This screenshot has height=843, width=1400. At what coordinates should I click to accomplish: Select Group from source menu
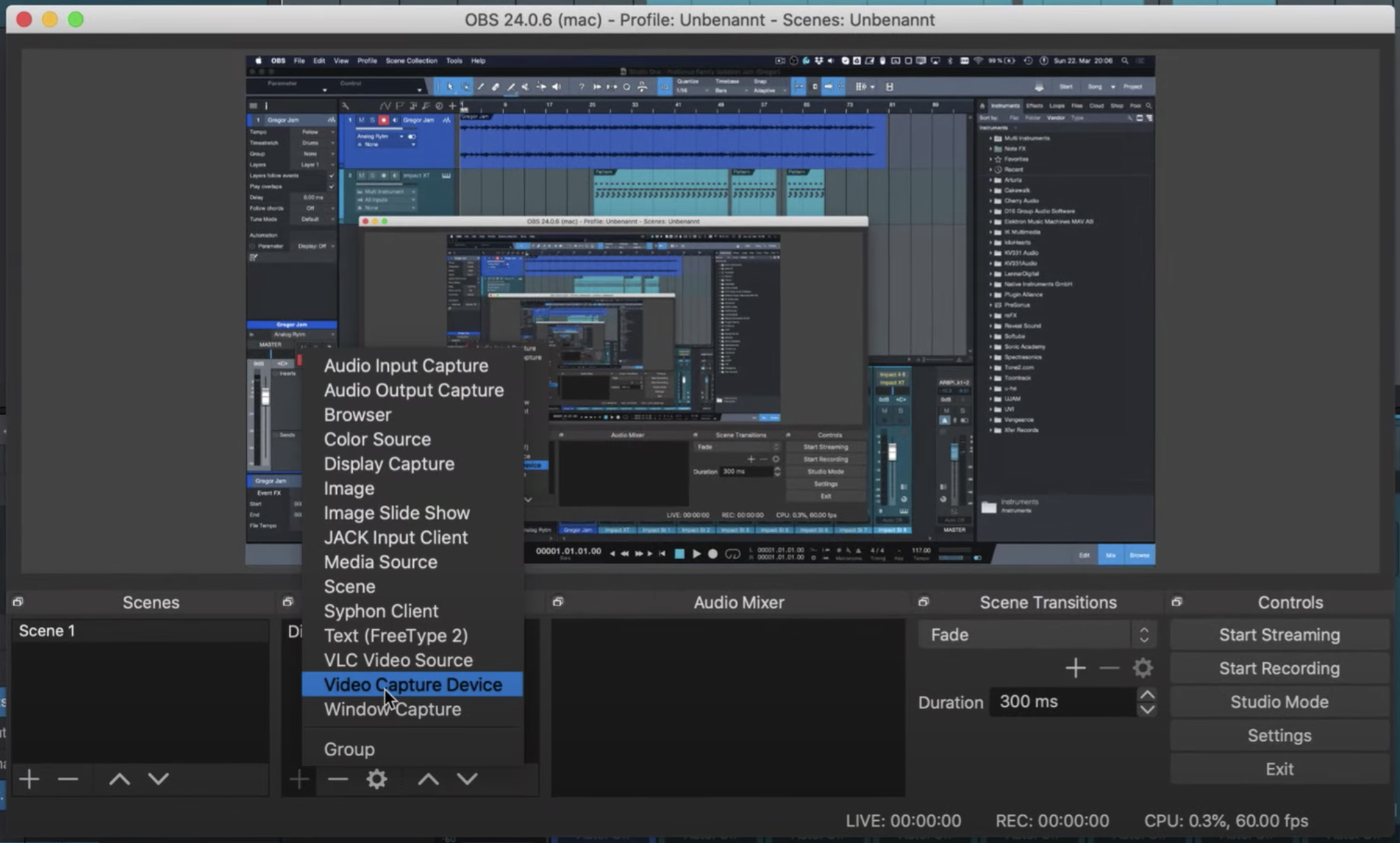412,749
